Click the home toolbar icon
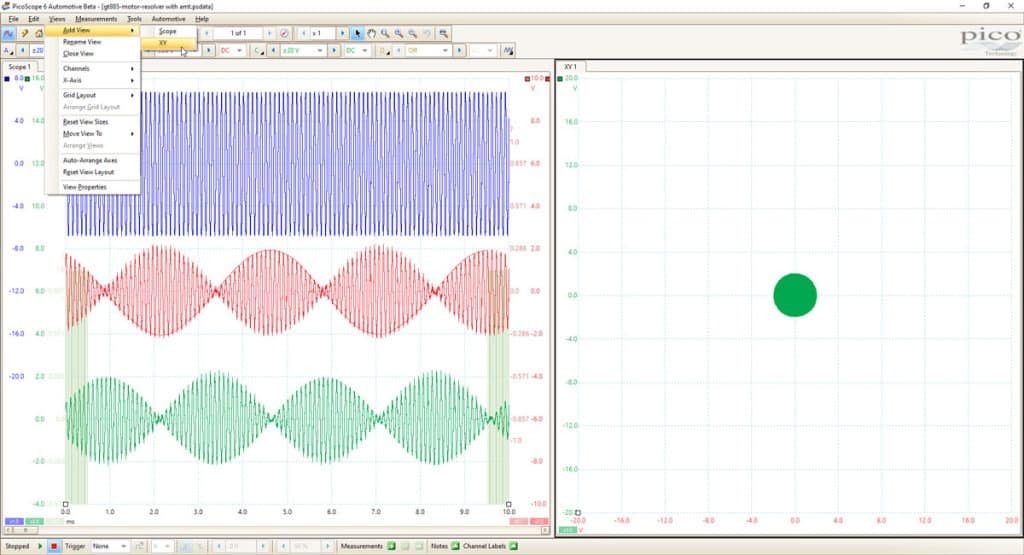Viewport: 1024px width, 555px height. click(39, 33)
